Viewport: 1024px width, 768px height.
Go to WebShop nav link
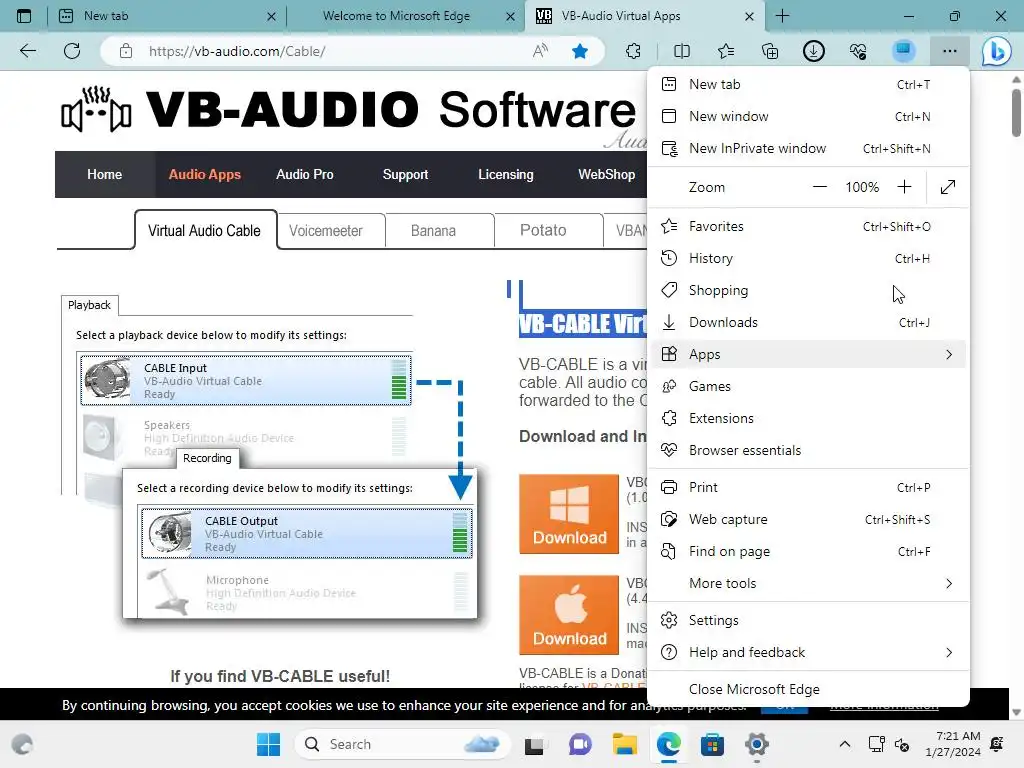tap(606, 174)
